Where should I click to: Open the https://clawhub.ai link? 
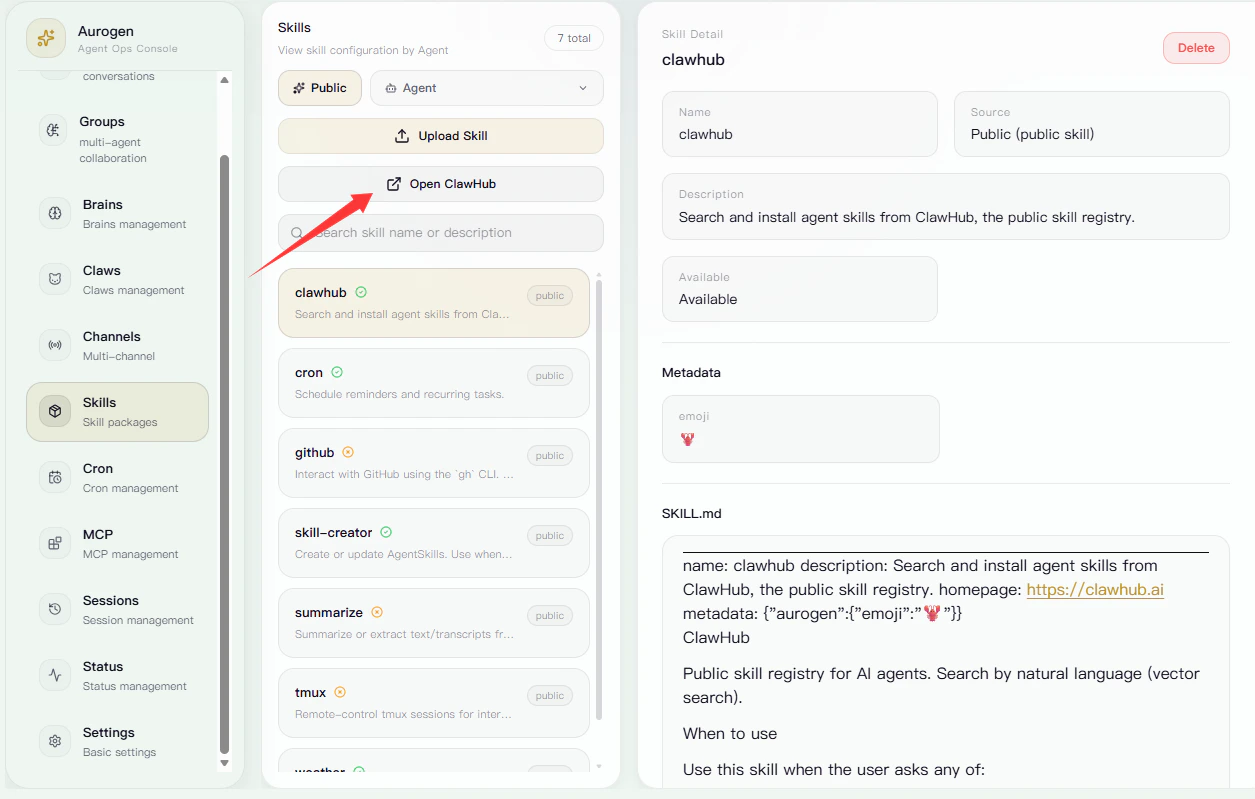tap(1095, 589)
